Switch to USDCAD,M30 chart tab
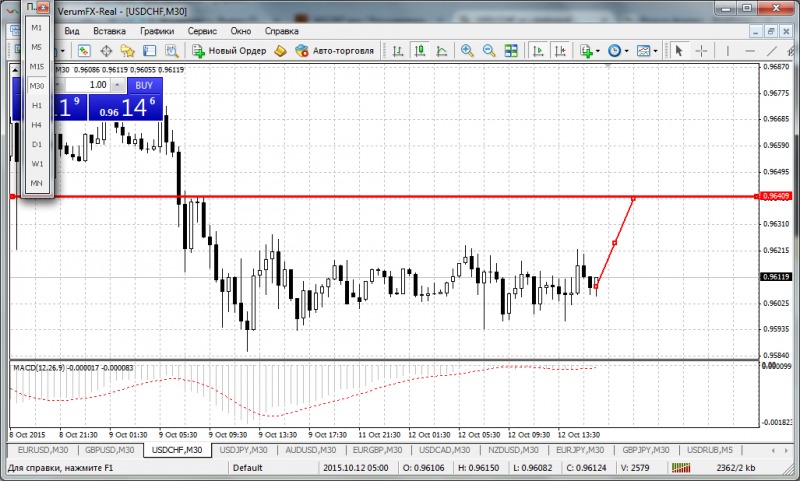This screenshot has width=800, height=481. tap(444, 450)
